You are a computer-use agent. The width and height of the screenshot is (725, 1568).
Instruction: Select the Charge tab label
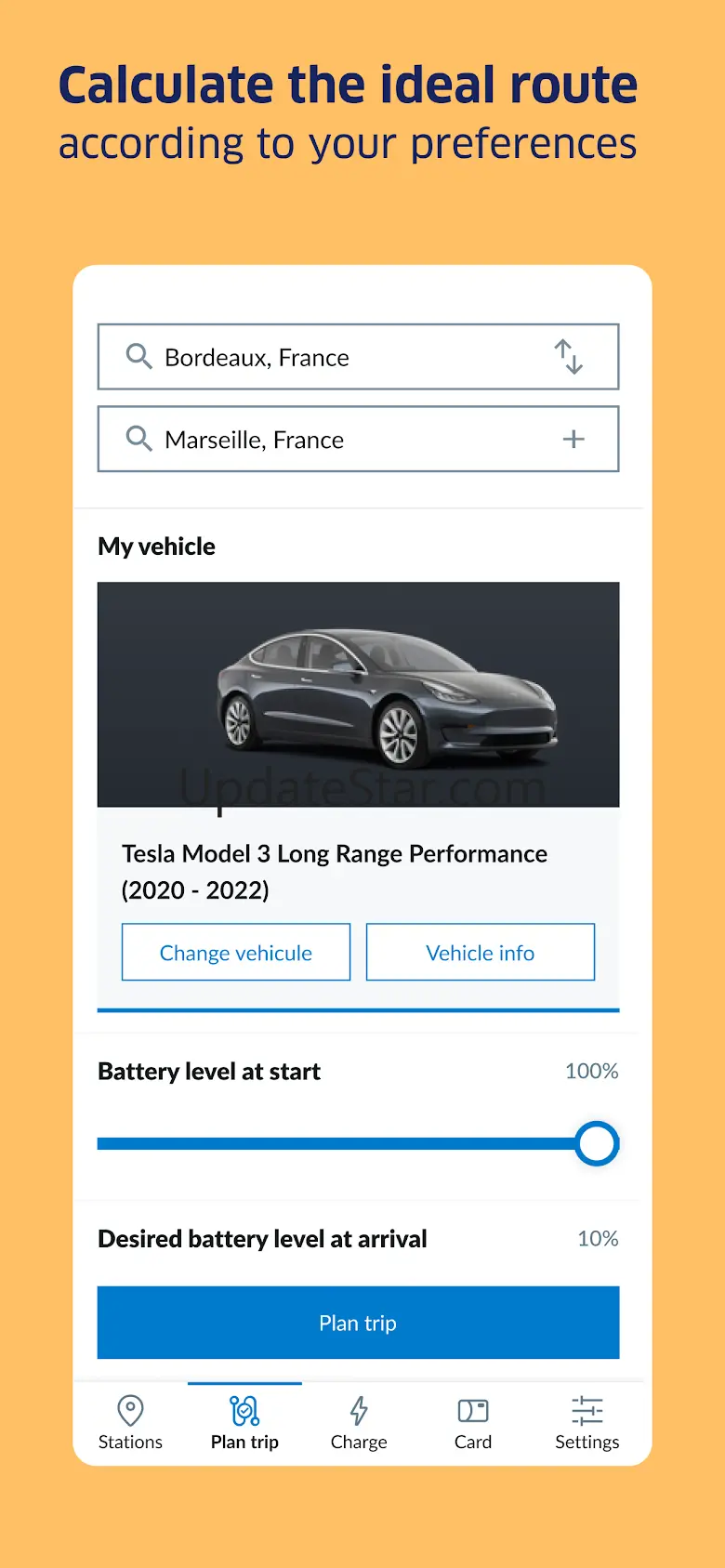pyautogui.click(x=359, y=1442)
